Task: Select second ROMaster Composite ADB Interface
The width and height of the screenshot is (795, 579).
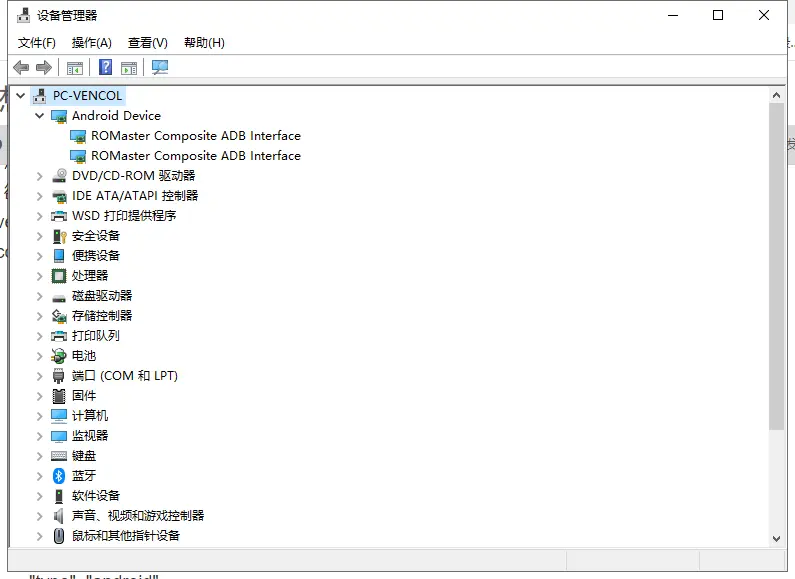Action: [195, 156]
